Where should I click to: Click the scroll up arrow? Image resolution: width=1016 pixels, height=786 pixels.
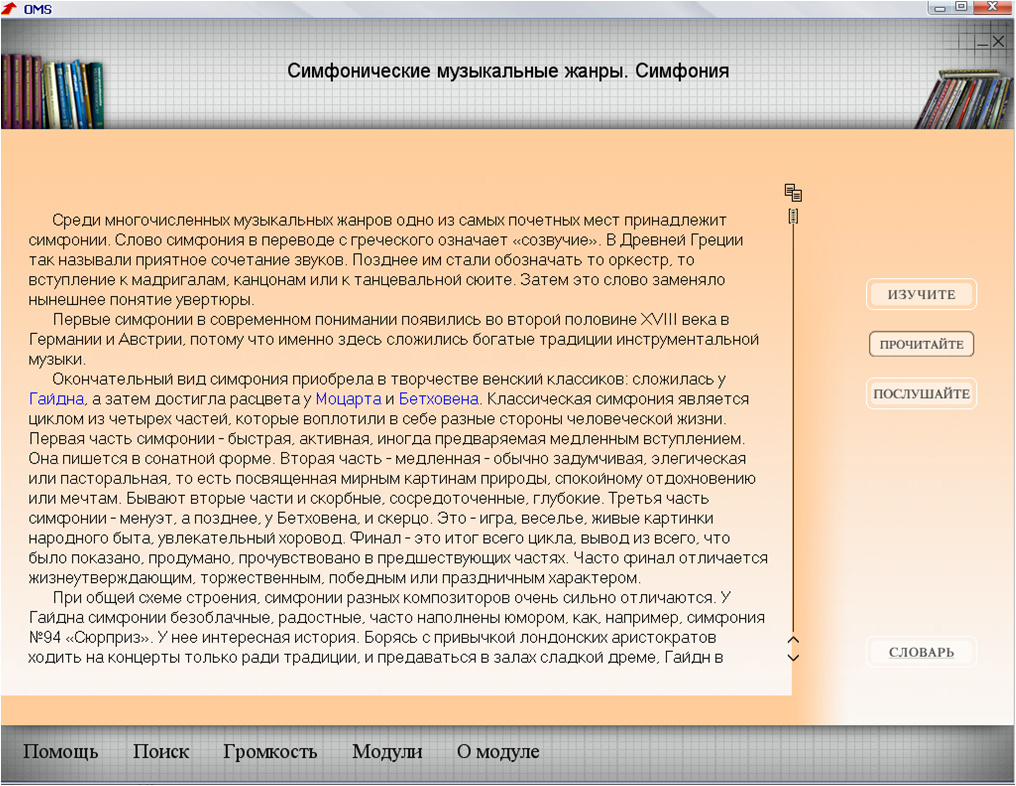793,640
